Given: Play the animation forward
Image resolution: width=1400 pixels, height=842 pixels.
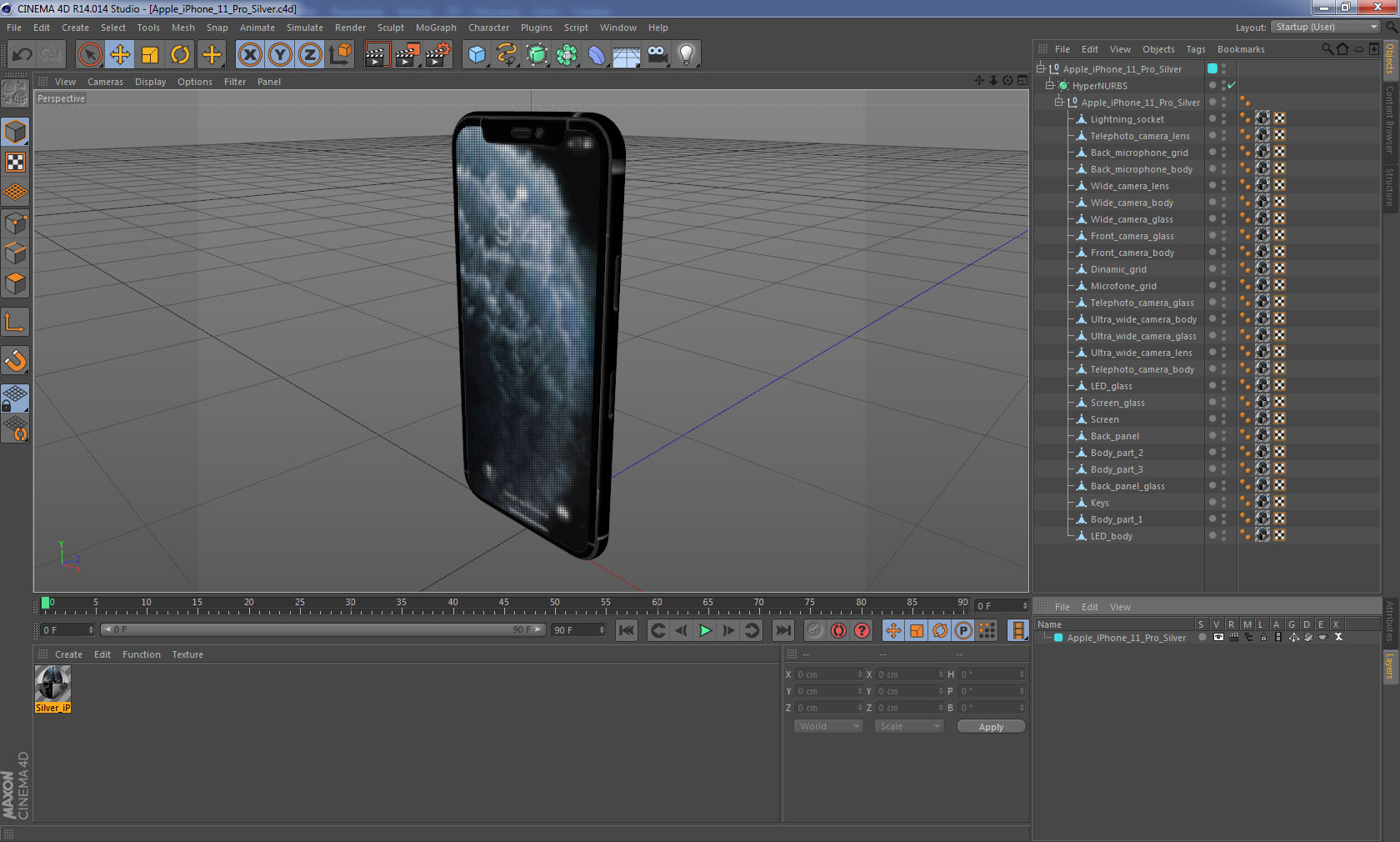Looking at the screenshot, I should 705,630.
